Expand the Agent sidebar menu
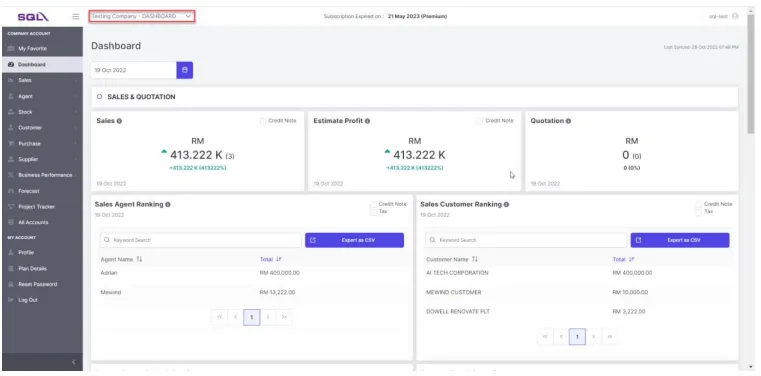The image size is (761, 376). 42,97
